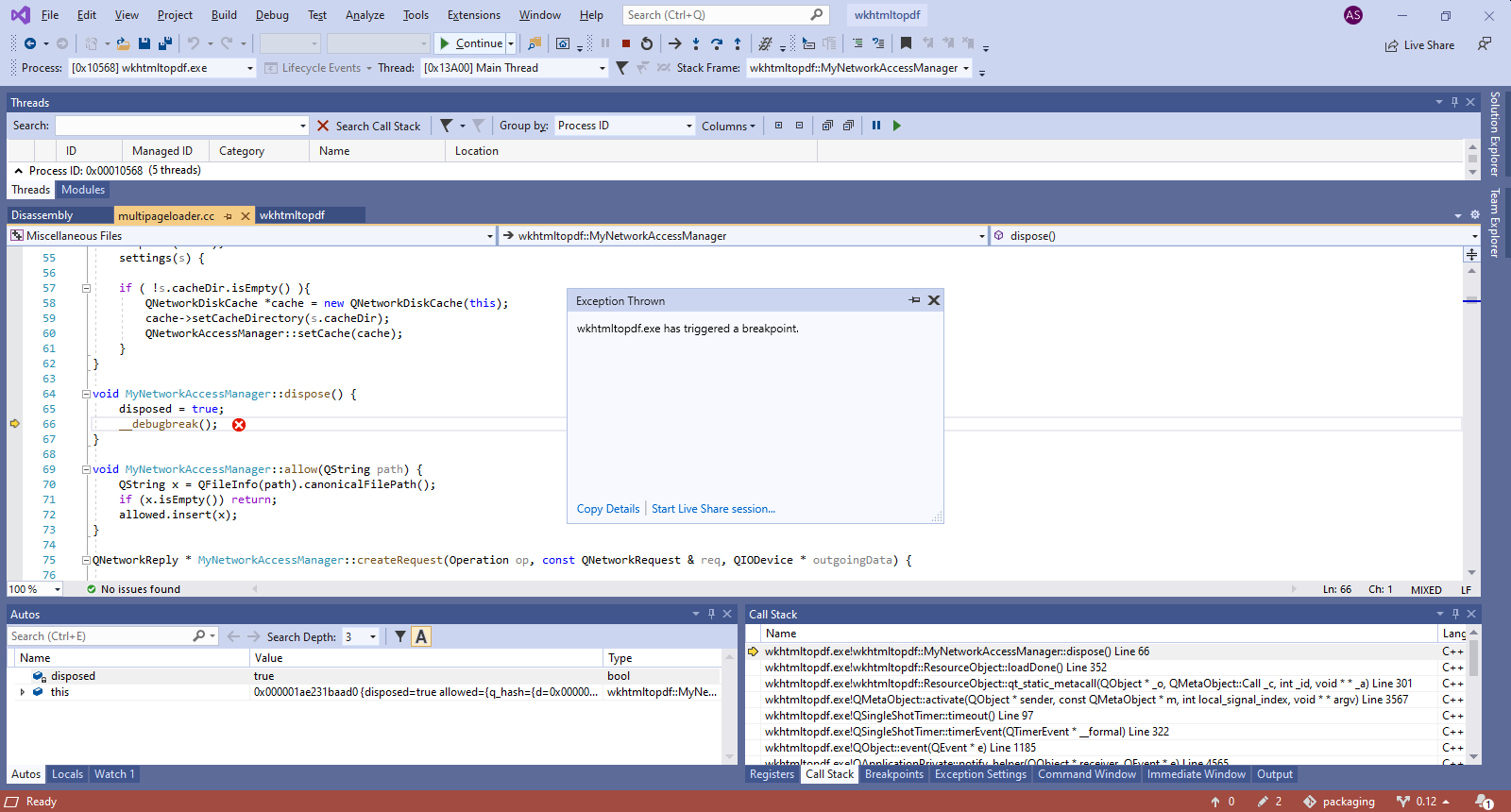Switch to the Disassembly tab

click(42, 215)
